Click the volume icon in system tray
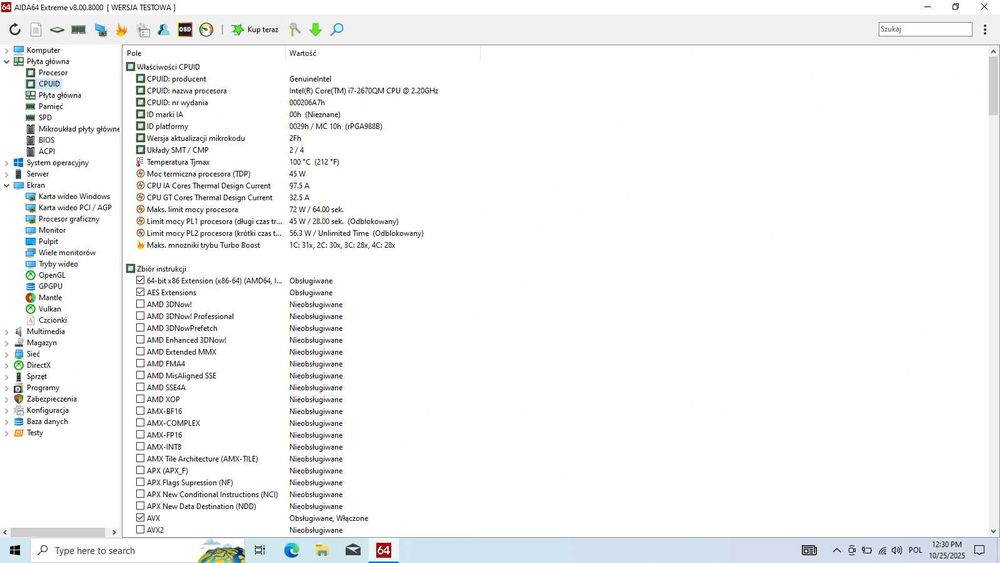The width and height of the screenshot is (1000, 563). pyautogui.click(x=897, y=550)
